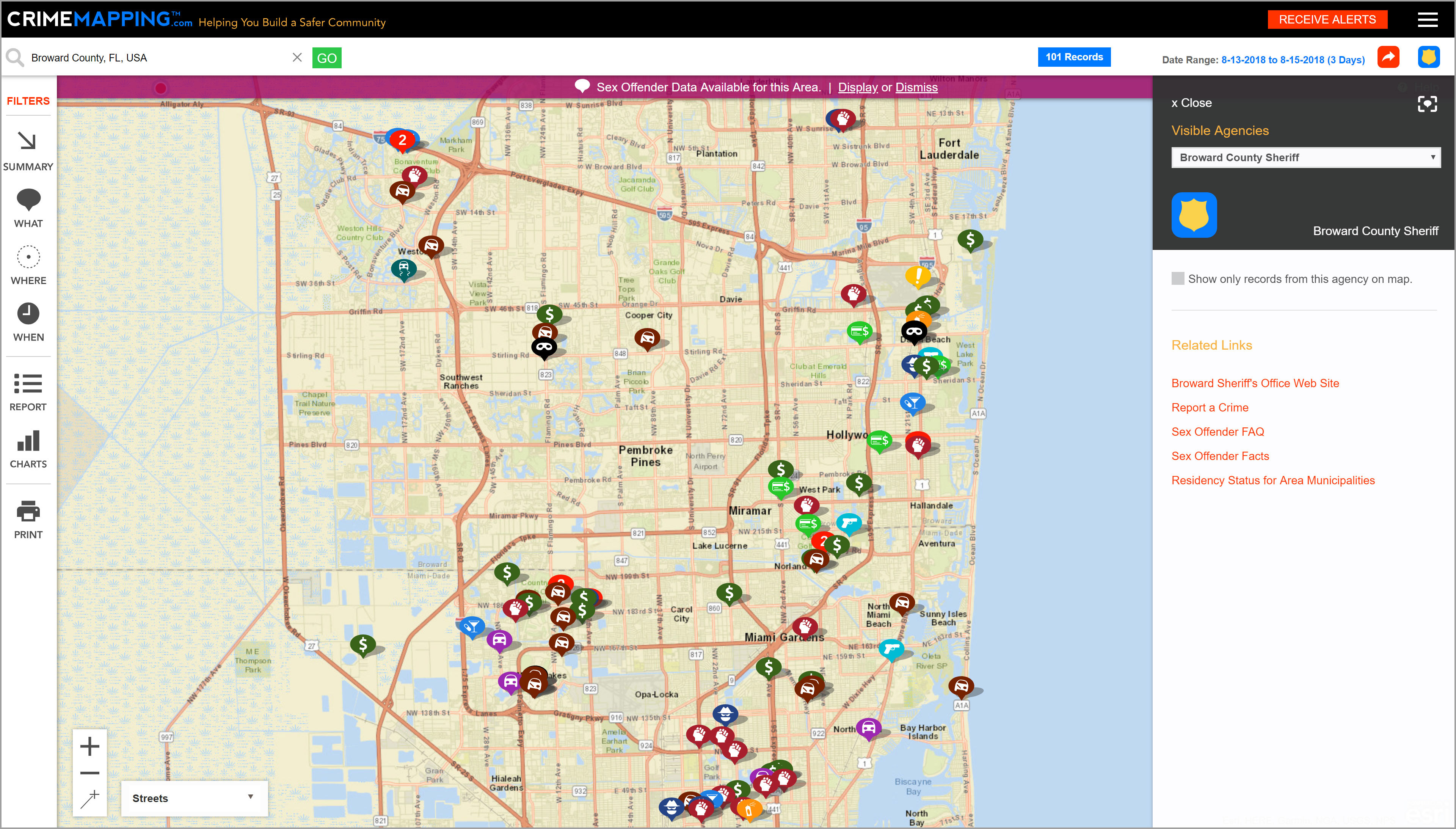
Task: Click the Broward County Sheriff badge logo
Action: tap(1194, 215)
